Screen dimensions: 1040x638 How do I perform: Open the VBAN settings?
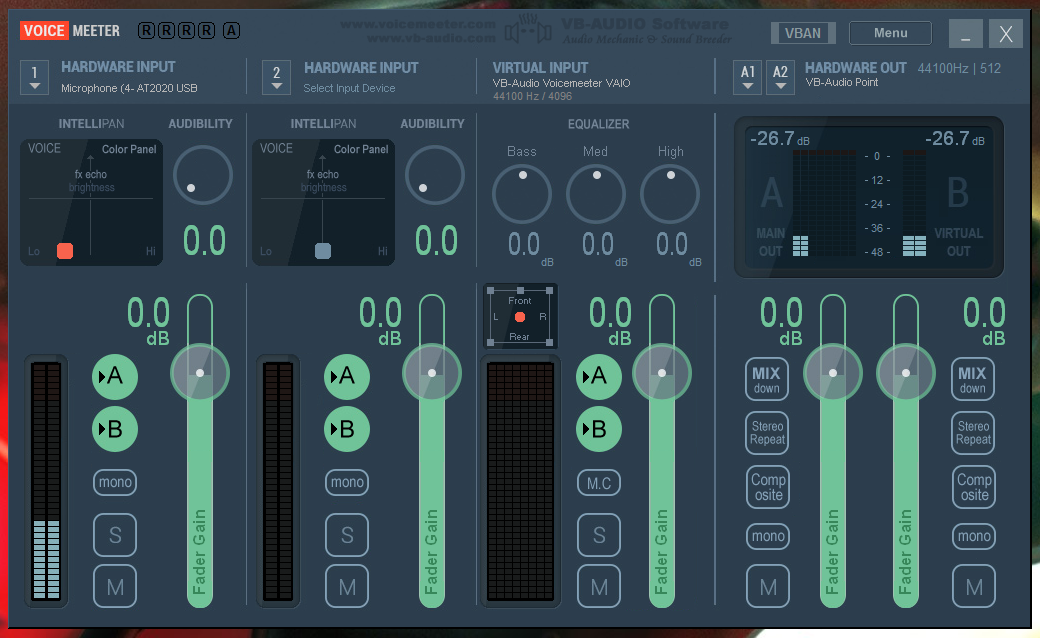(803, 32)
